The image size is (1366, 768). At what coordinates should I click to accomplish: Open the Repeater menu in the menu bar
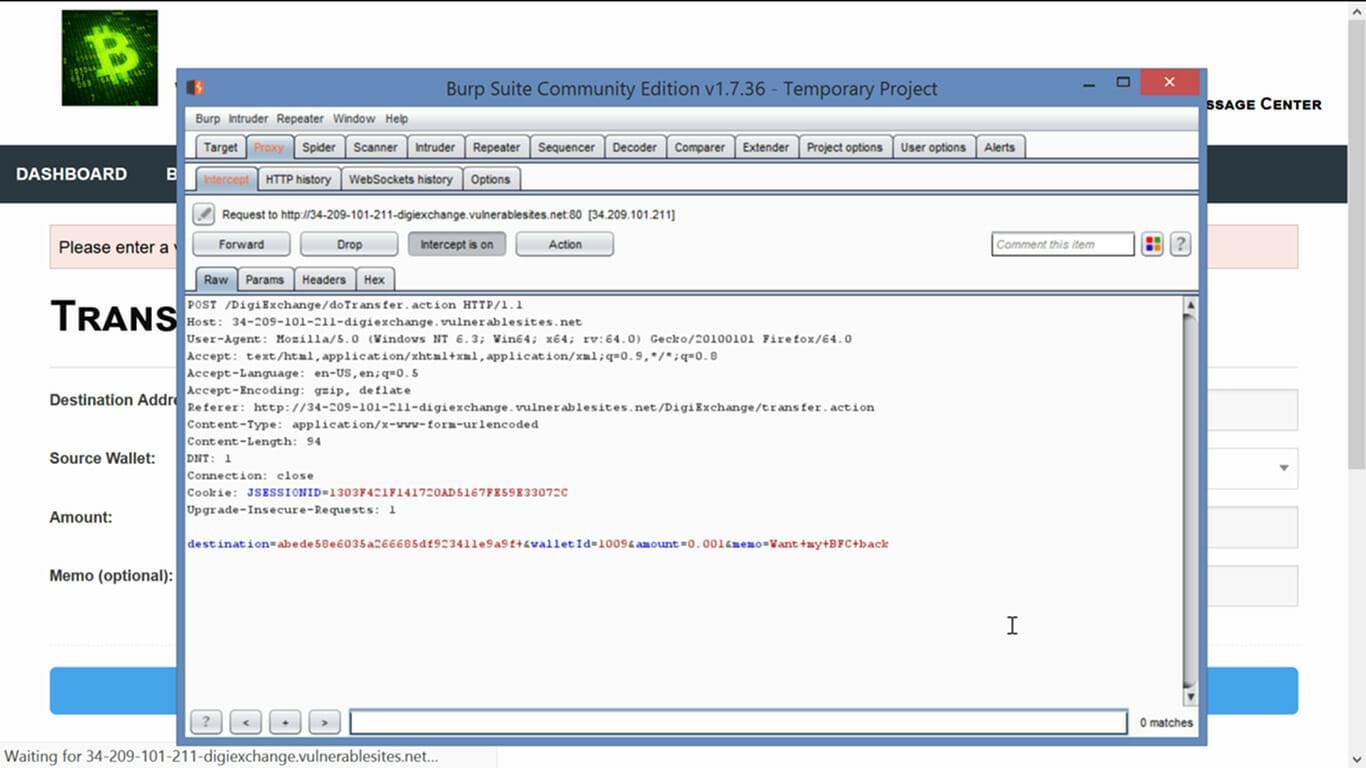click(x=300, y=118)
